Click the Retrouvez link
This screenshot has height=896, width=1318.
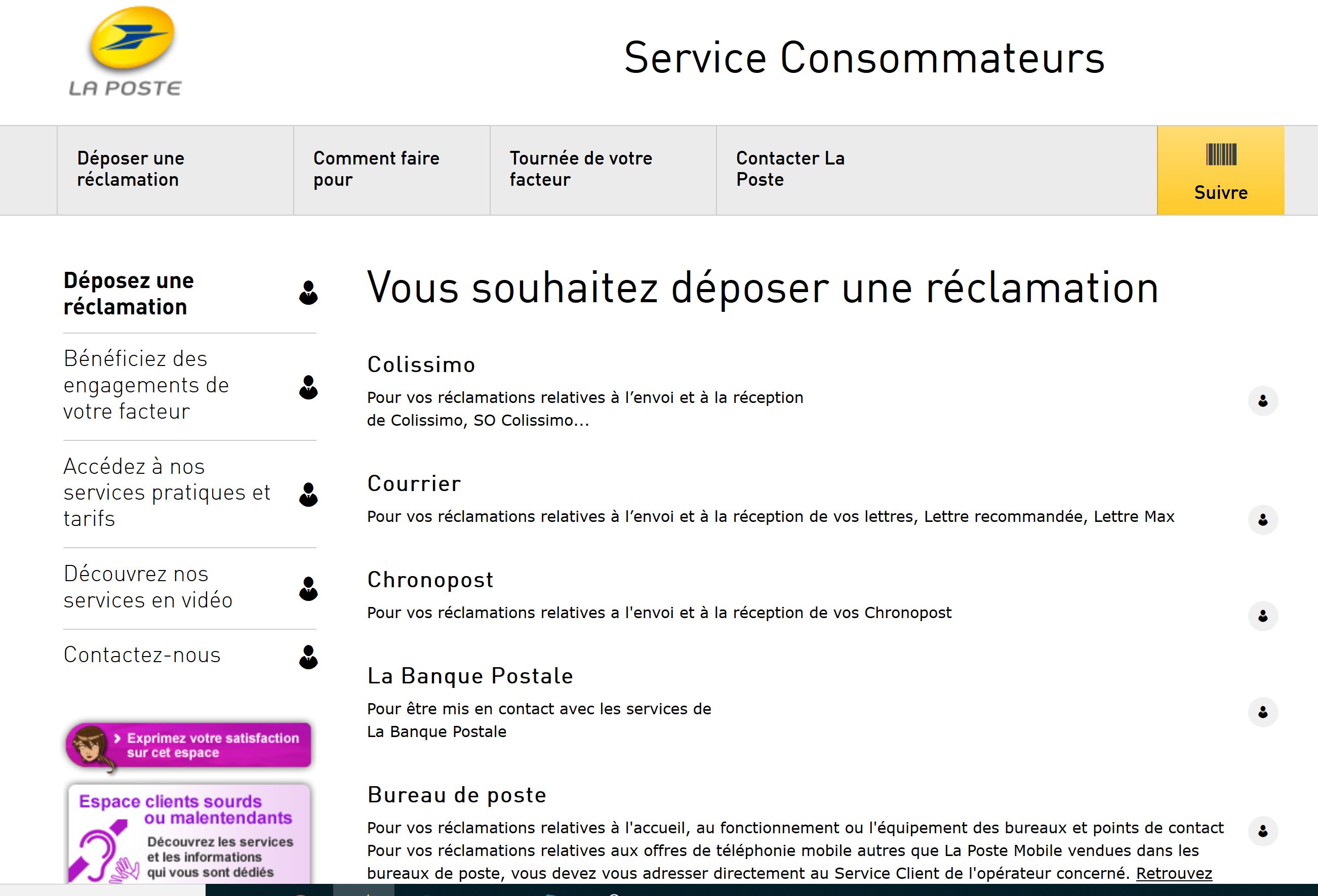(x=1174, y=873)
